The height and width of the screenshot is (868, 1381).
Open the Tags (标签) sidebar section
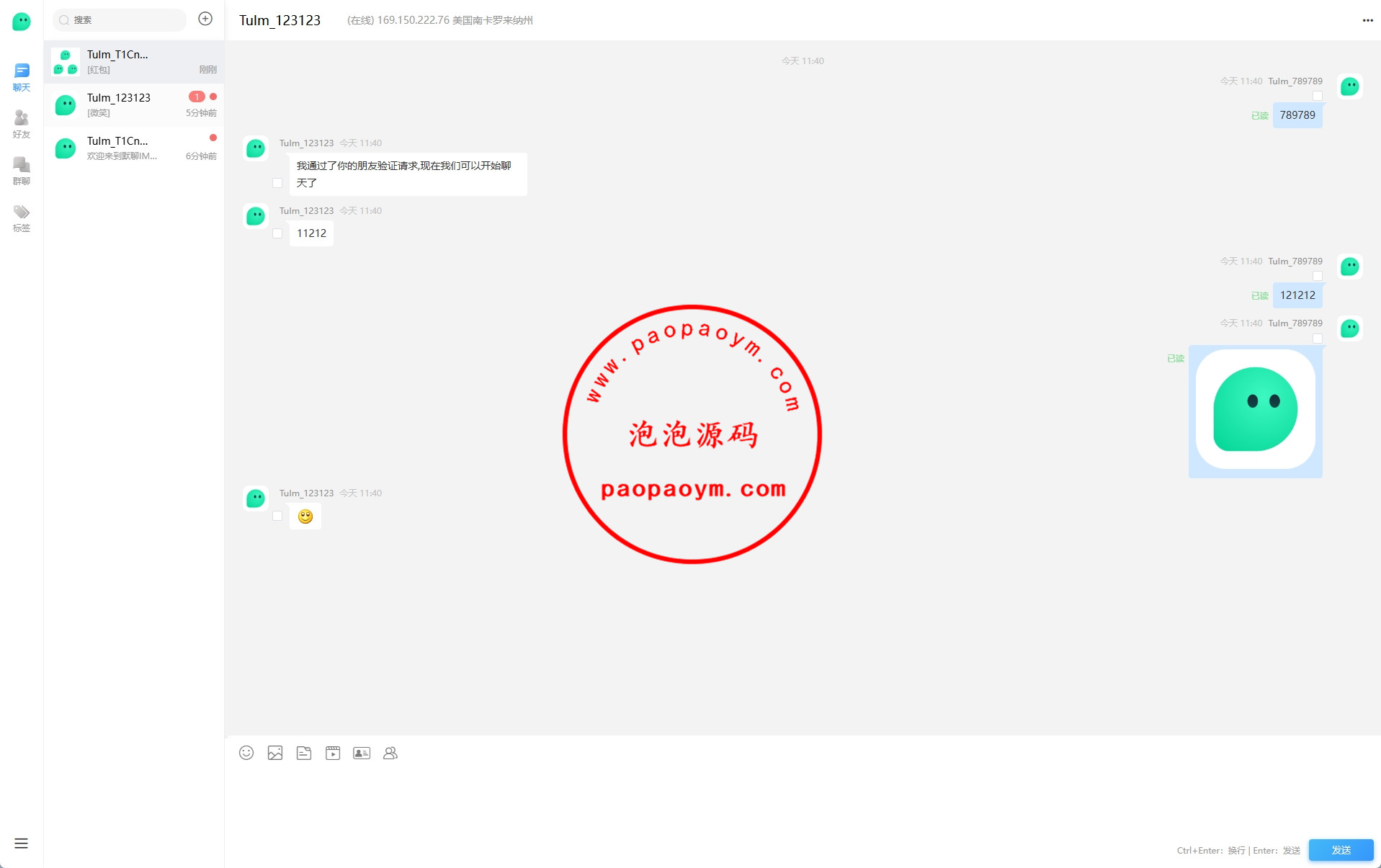22,218
